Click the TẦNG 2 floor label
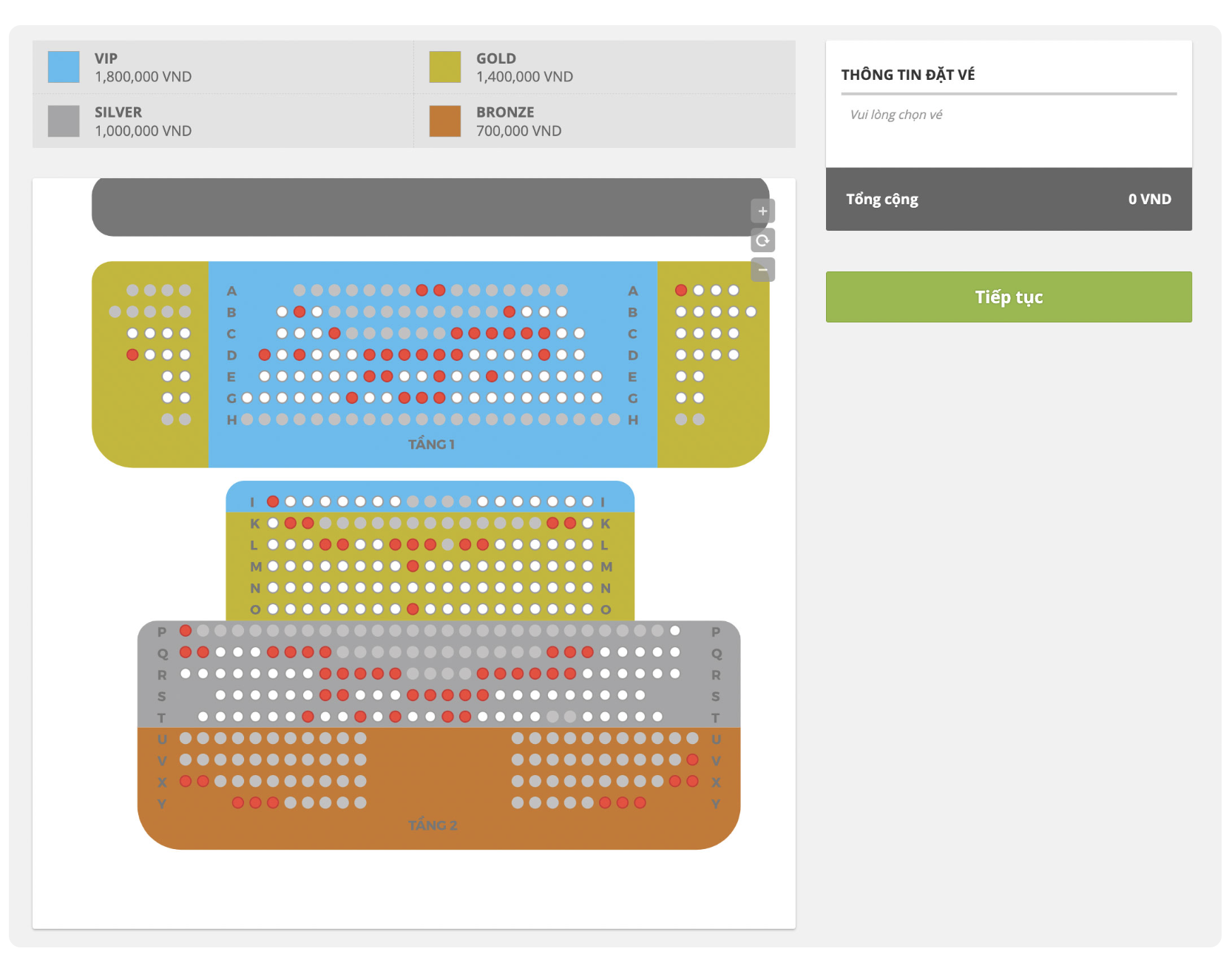The width and height of the screenshot is (1232, 957). point(433,825)
